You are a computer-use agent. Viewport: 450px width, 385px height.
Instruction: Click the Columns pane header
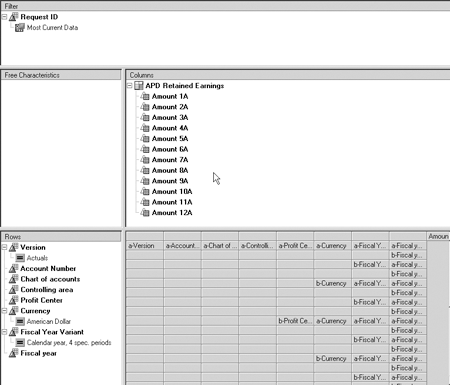click(x=288, y=75)
